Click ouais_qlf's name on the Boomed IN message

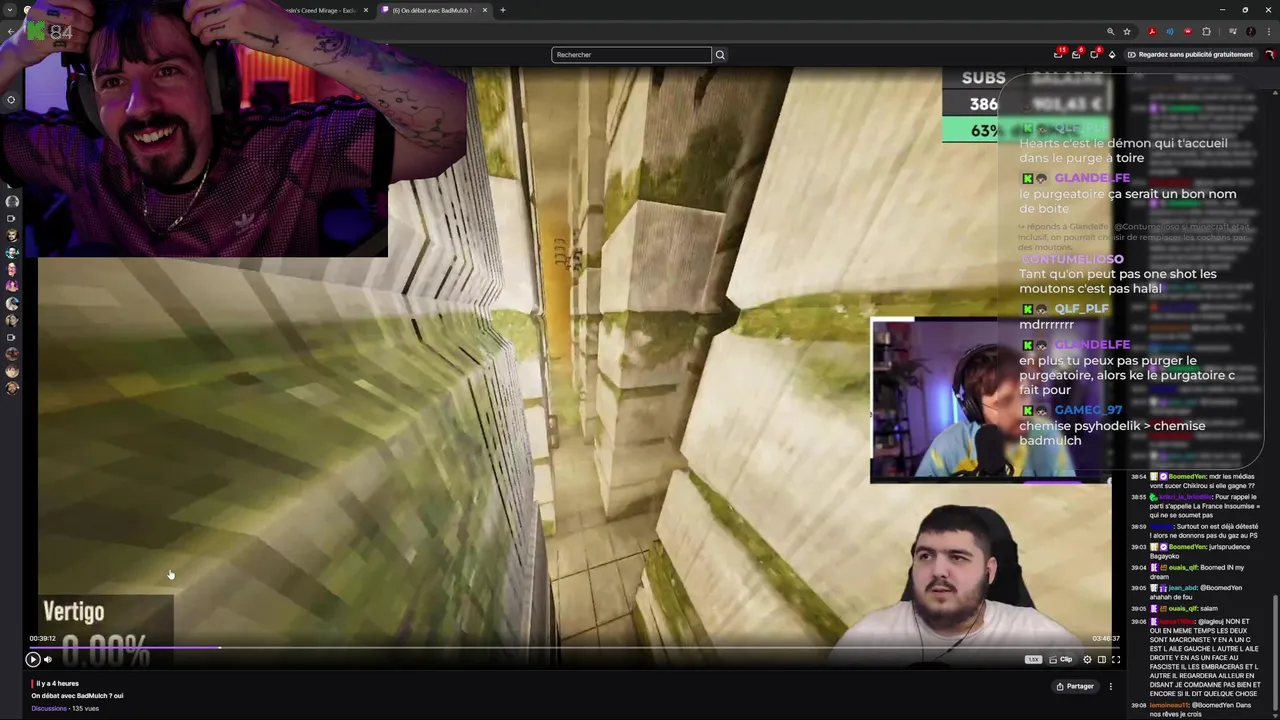click(x=1183, y=567)
